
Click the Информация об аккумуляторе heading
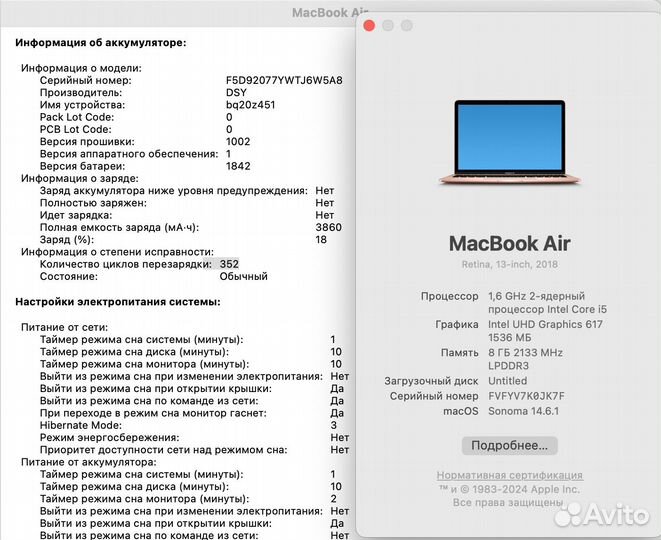click(x=101, y=43)
